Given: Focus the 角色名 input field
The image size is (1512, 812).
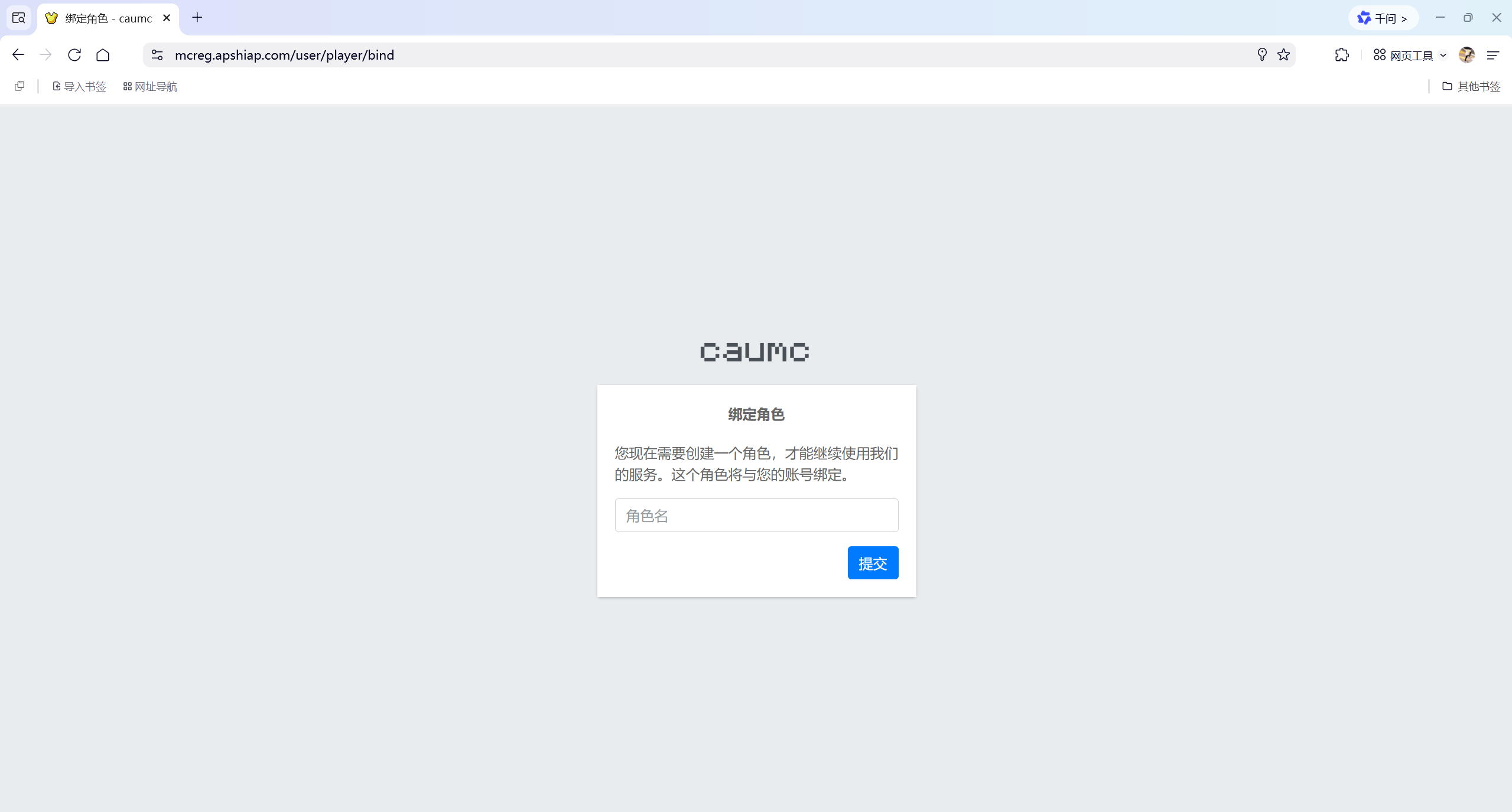Looking at the screenshot, I should click(x=756, y=516).
